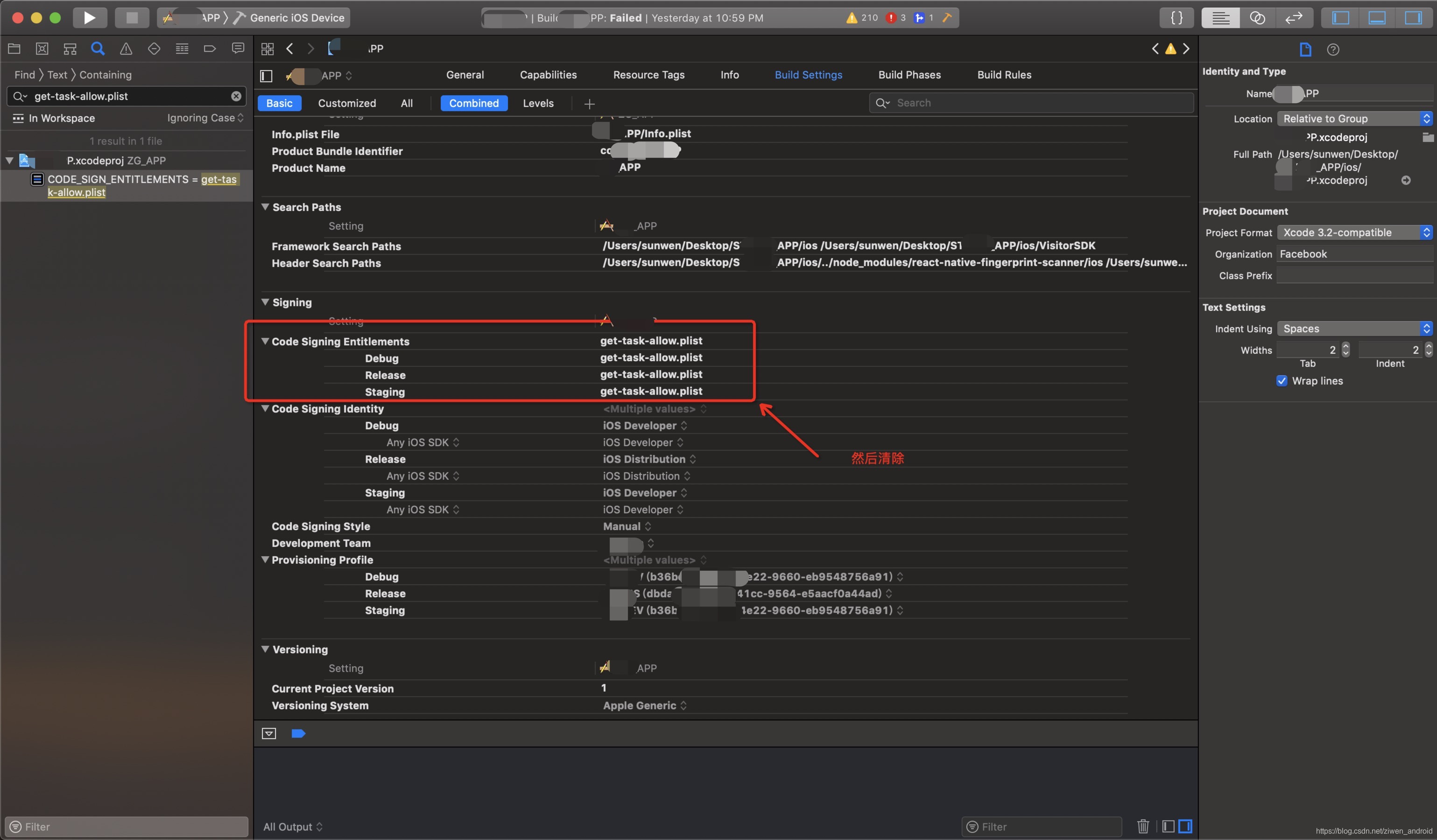The width and height of the screenshot is (1437, 840).
Task: Switch to the Capabilities tab
Action: [548, 75]
